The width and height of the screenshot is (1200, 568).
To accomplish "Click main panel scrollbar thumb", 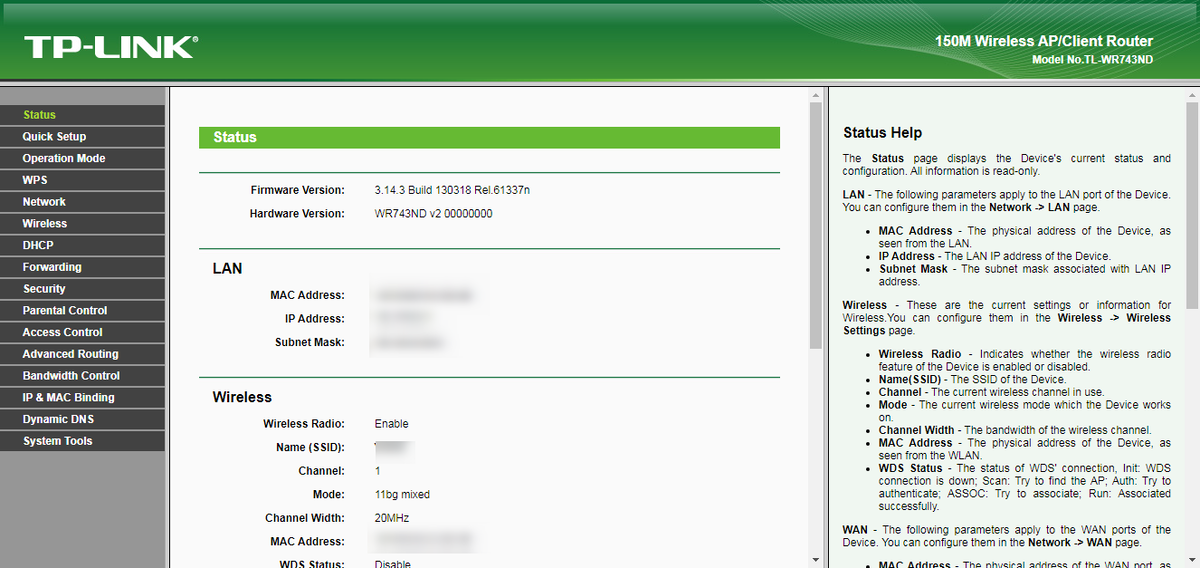I will point(815,224).
